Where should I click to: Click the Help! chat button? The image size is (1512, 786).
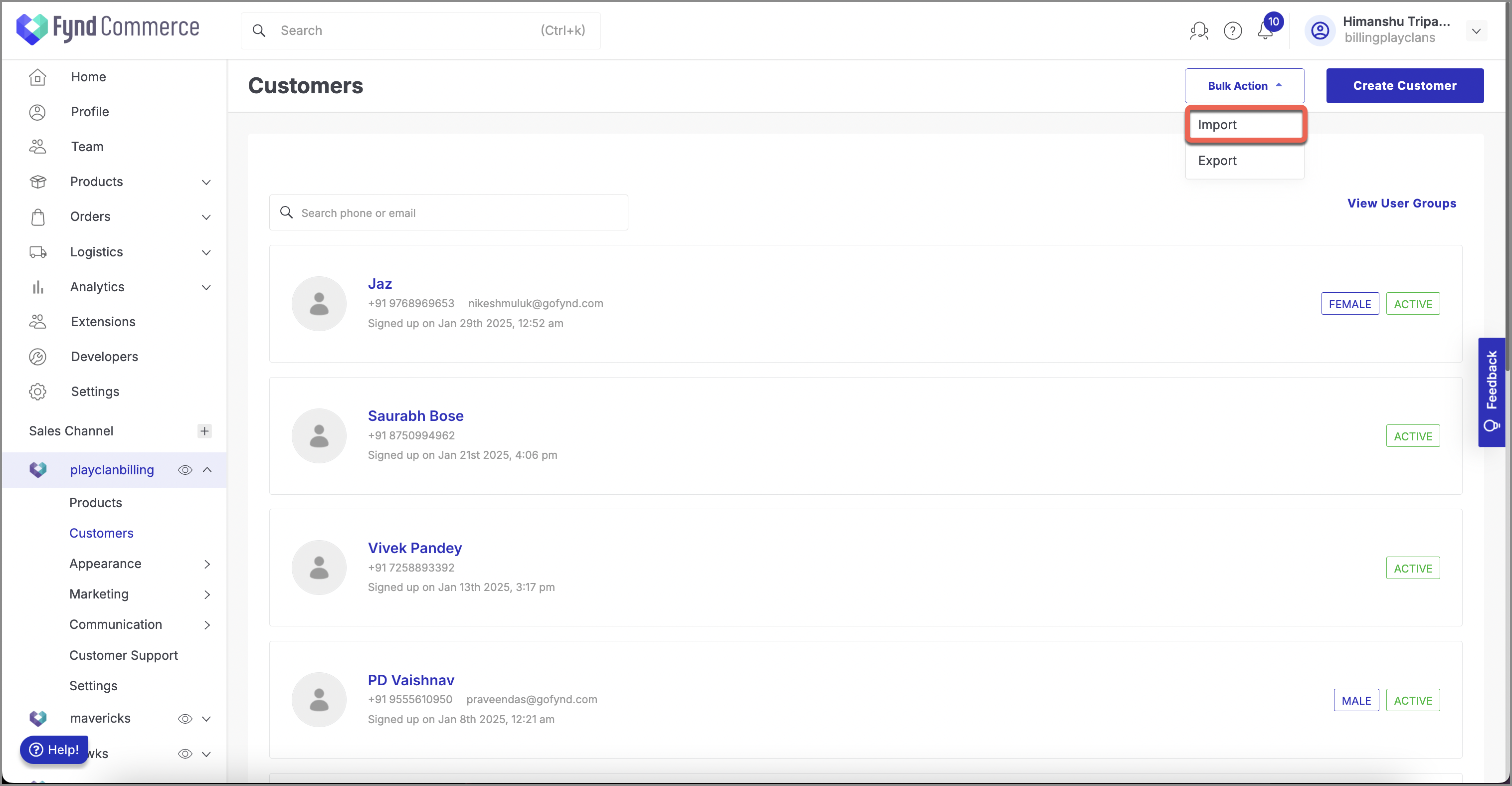tap(54, 750)
